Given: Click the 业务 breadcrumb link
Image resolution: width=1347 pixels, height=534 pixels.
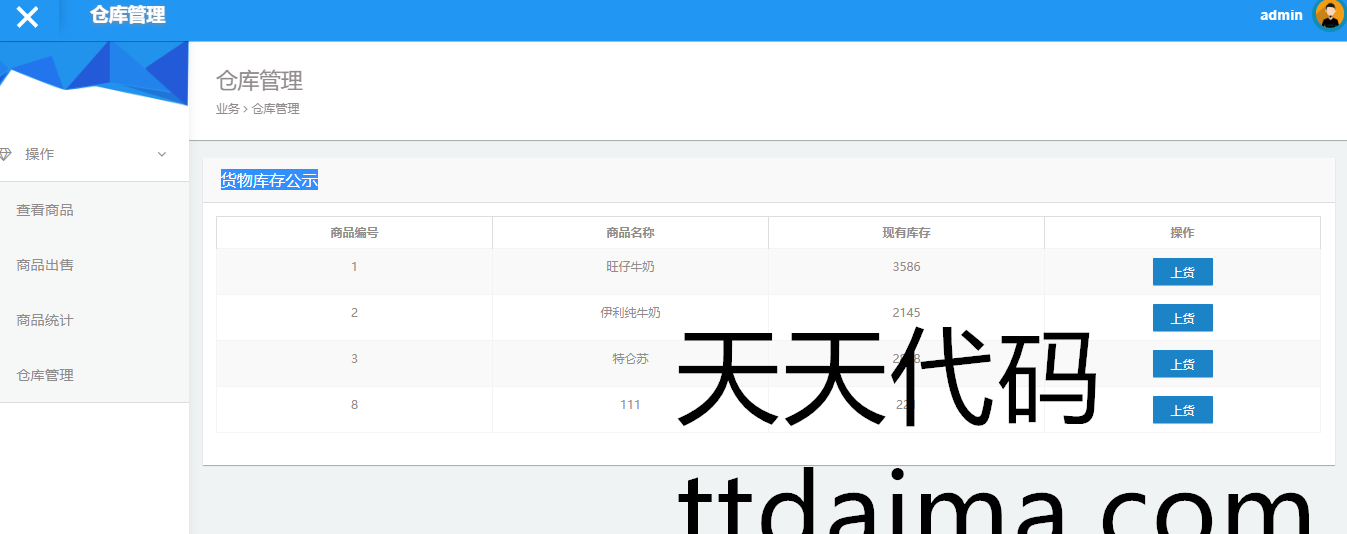Looking at the screenshot, I should [x=227, y=109].
